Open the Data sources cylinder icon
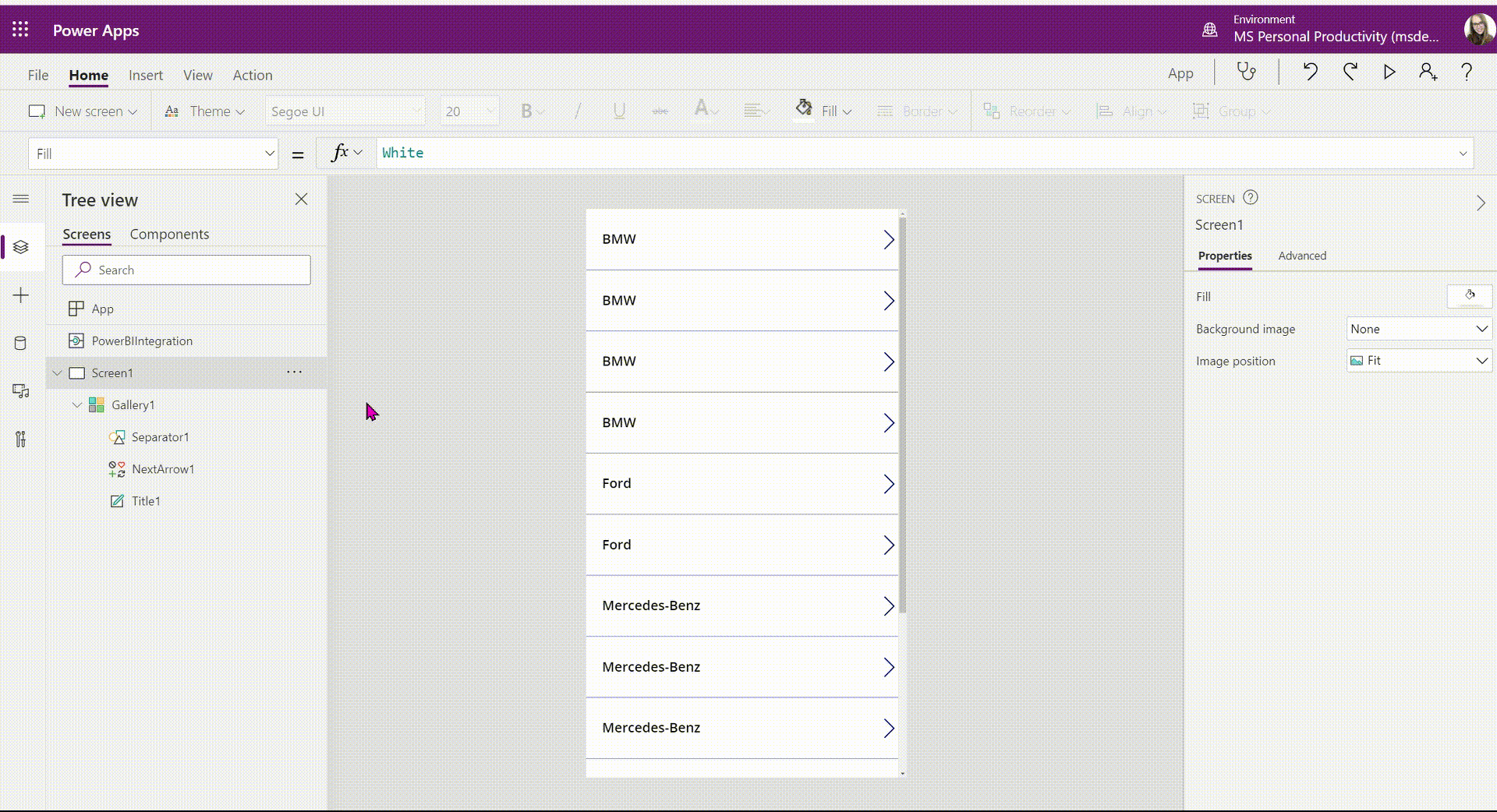 (x=21, y=343)
